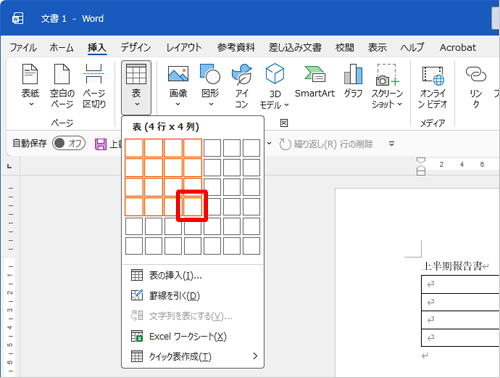The width and height of the screenshot is (500, 378).
Task: Switch to the 校閲 tab
Action: point(345,48)
